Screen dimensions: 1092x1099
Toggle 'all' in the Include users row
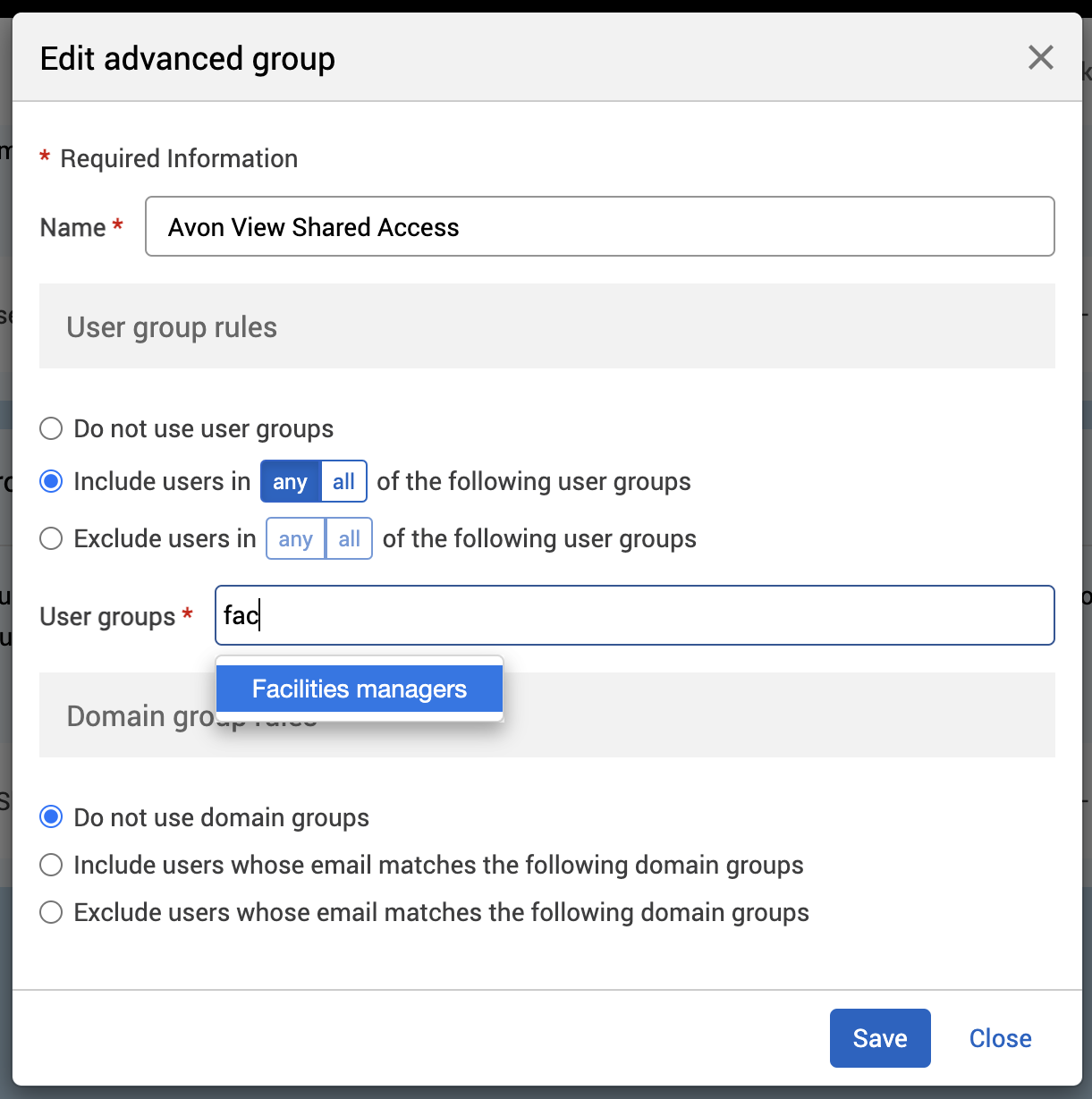[344, 482]
